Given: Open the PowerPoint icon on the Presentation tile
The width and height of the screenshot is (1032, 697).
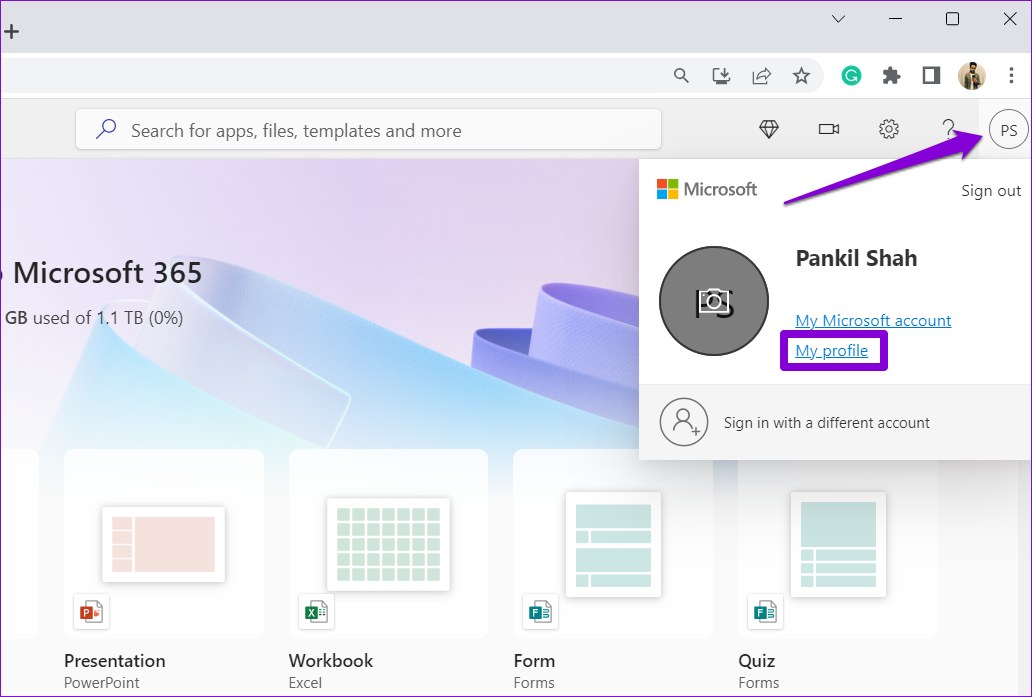Looking at the screenshot, I should (x=91, y=611).
